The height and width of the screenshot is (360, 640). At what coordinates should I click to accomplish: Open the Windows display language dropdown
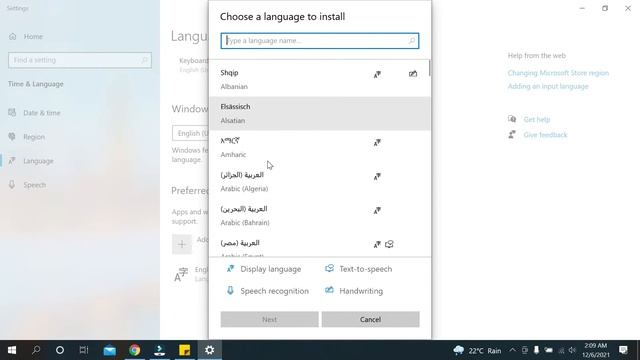pos(190,133)
